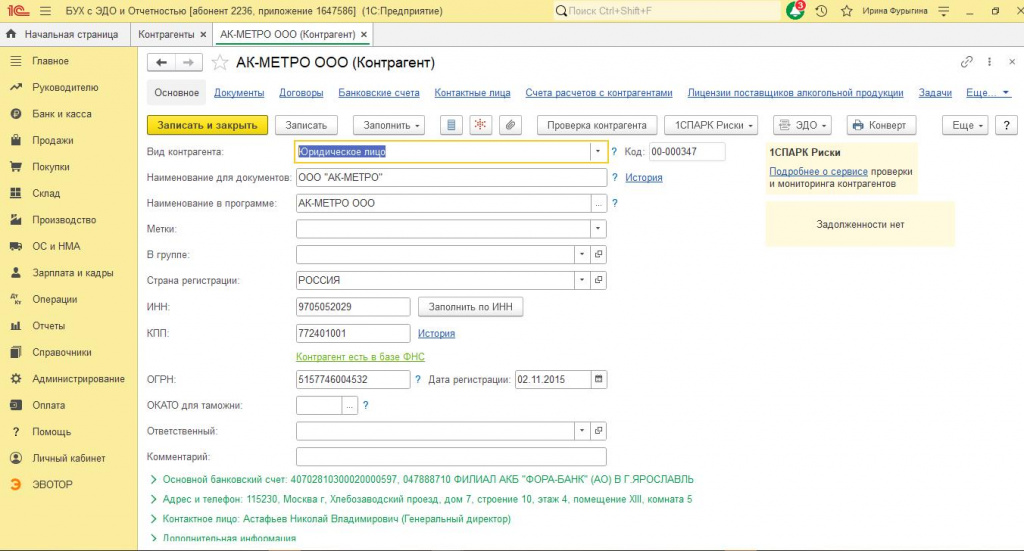Open the main menu hamburger icon
The image size is (1024, 551).
45,11
